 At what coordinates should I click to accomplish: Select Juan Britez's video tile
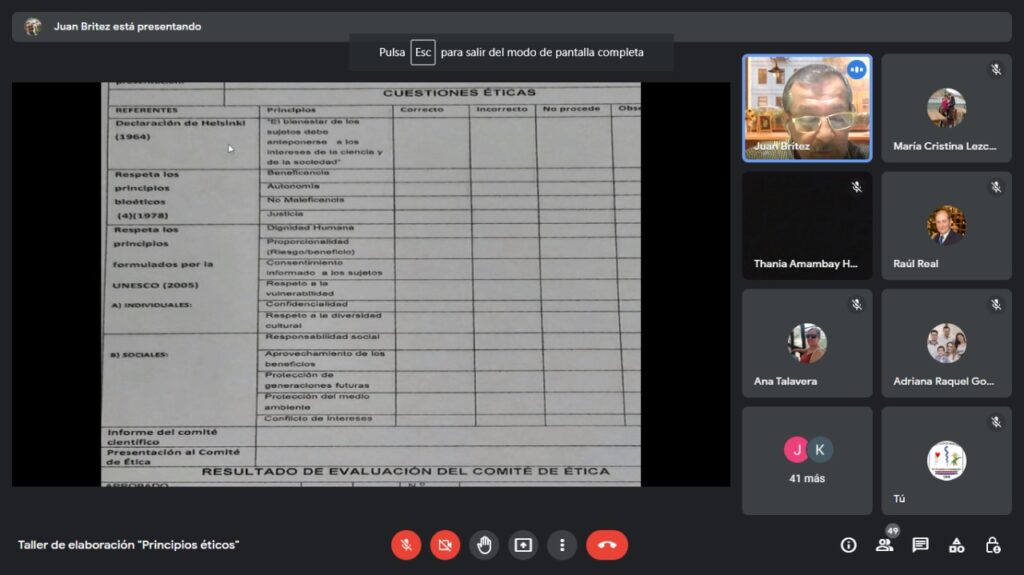pyautogui.click(x=806, y=108)
